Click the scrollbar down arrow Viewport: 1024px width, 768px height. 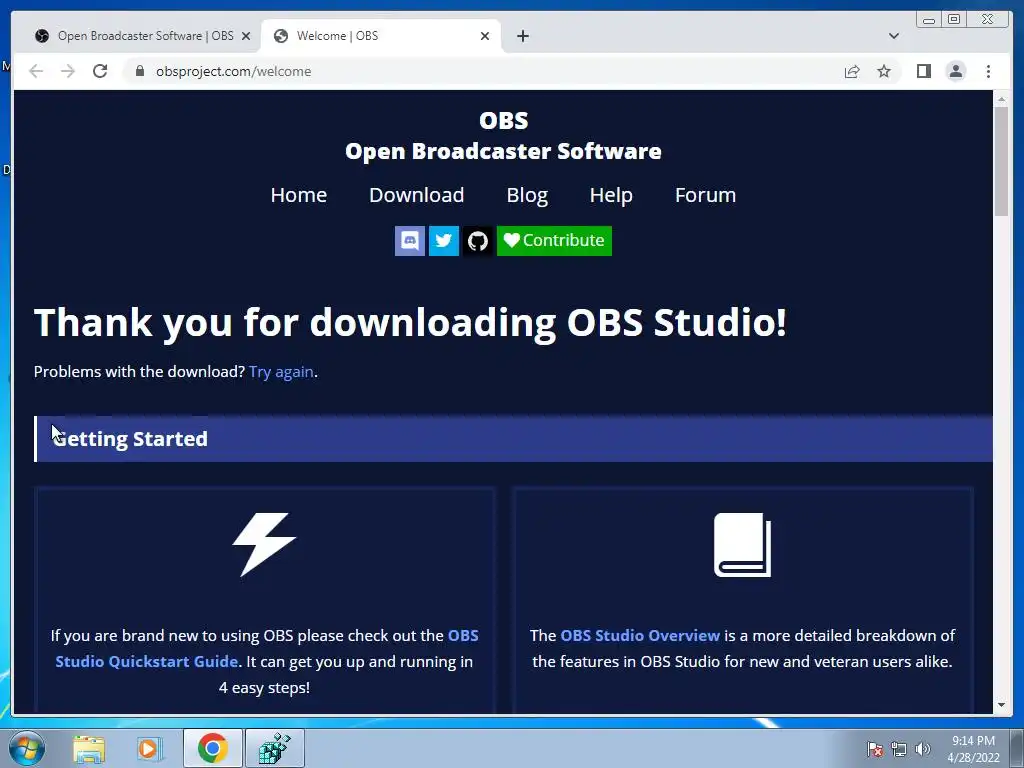(x=1001, y=705)
